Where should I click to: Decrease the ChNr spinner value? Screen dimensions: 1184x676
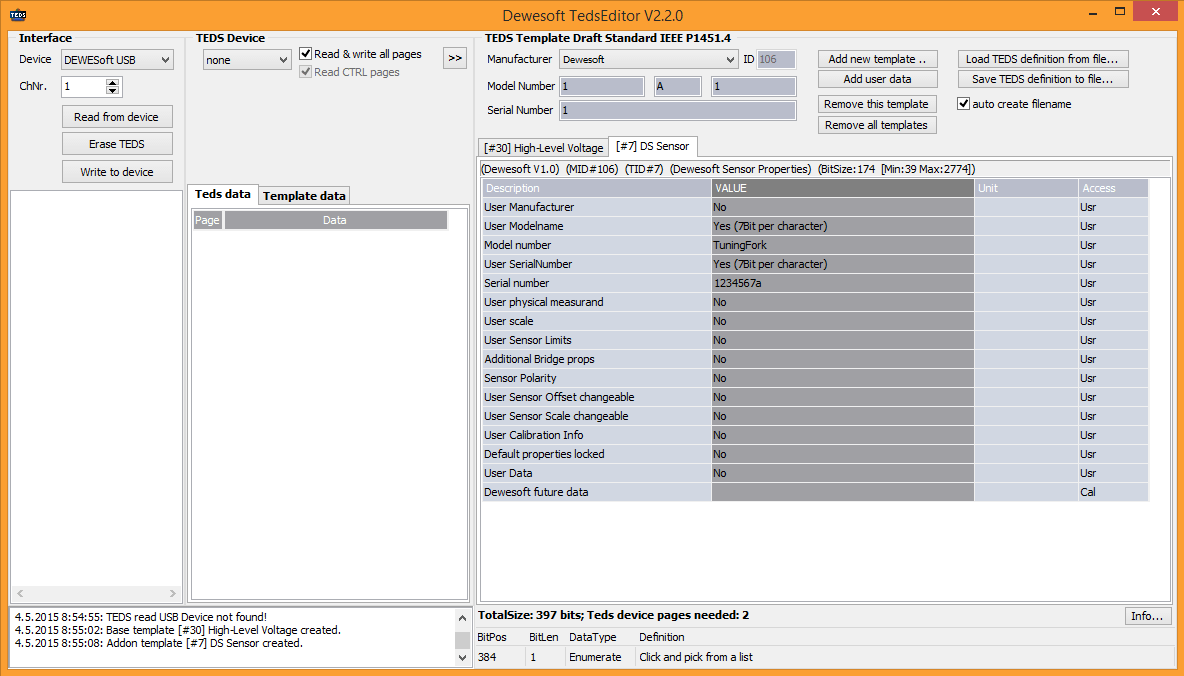(x=113, y=91)
